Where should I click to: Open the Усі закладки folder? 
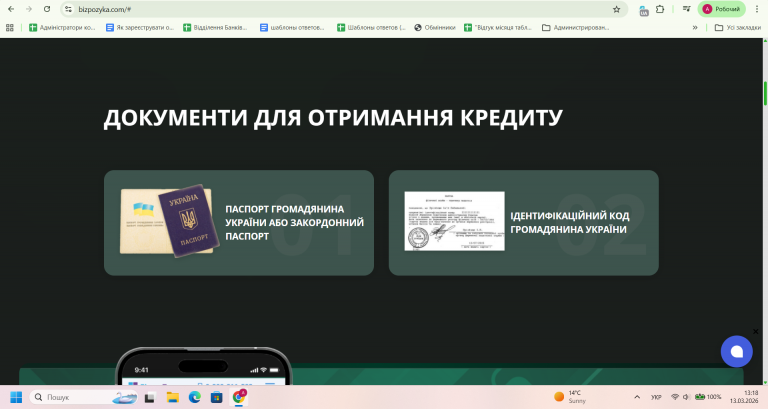click(738, 28)
